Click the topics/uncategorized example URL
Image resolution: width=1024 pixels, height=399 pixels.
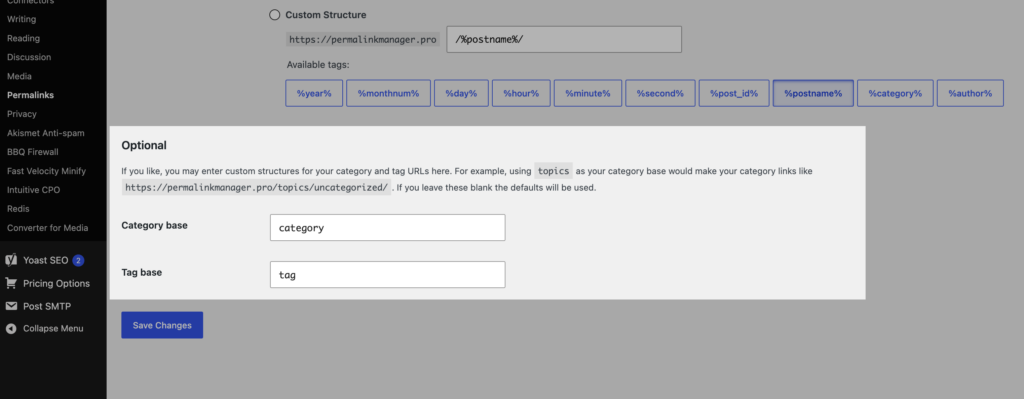(x=257, y=188)
